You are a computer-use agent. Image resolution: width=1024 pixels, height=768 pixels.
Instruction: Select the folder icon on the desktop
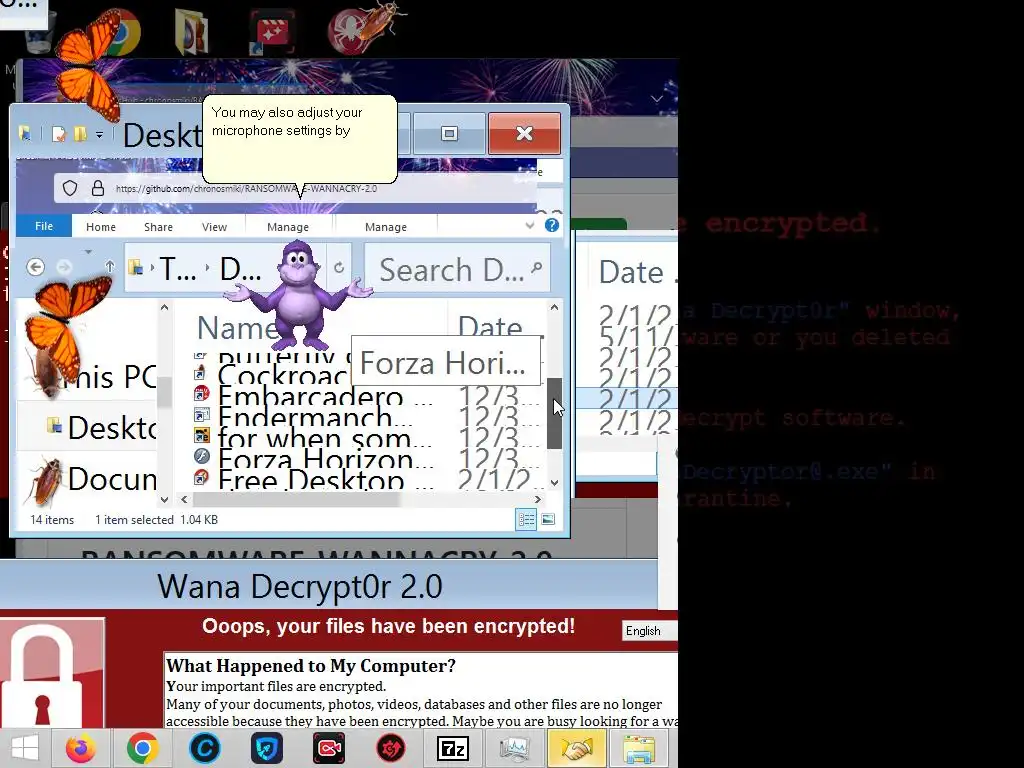click(x=192, y=33)
